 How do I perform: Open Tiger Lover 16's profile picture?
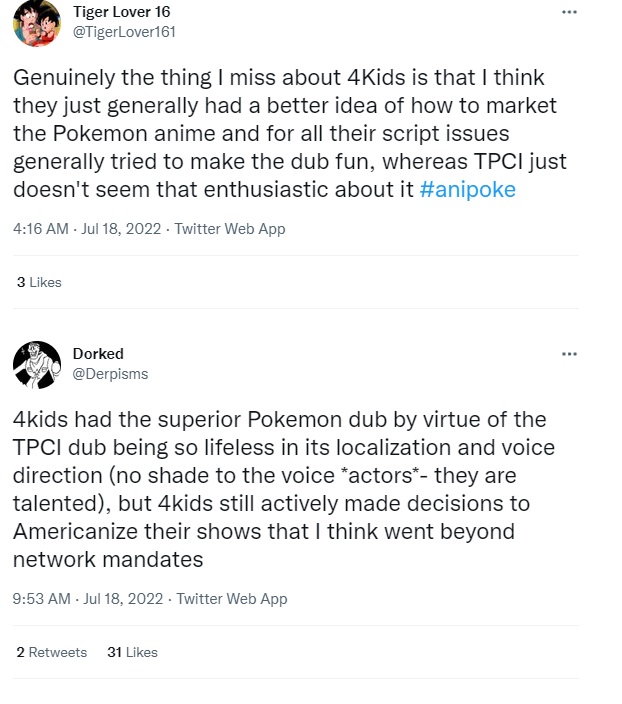(x=36, y=23)
